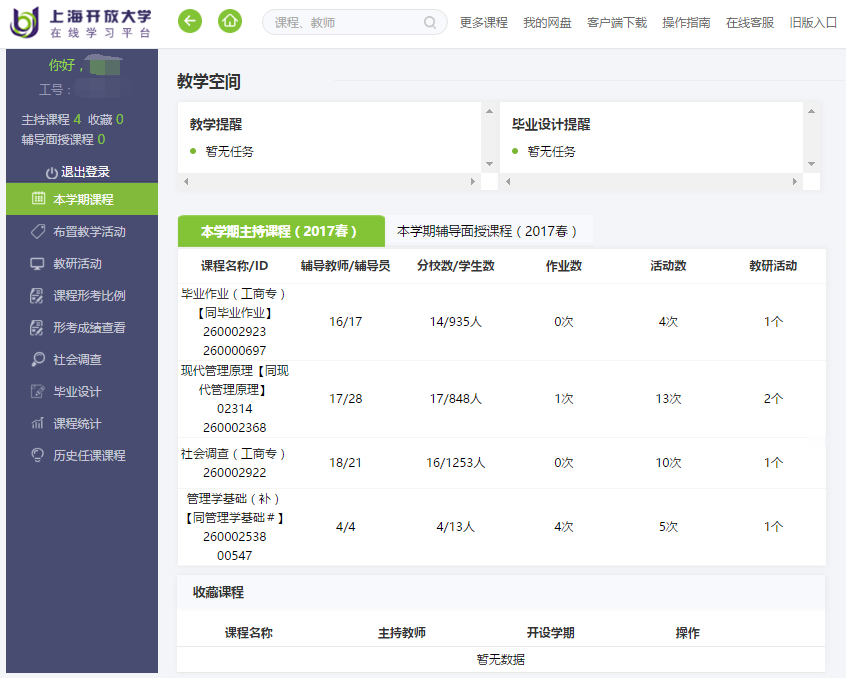Screen dimensions: 846x678
Task: Click 4次 homework for 管理学基础
Action: [x=563, y=527]
